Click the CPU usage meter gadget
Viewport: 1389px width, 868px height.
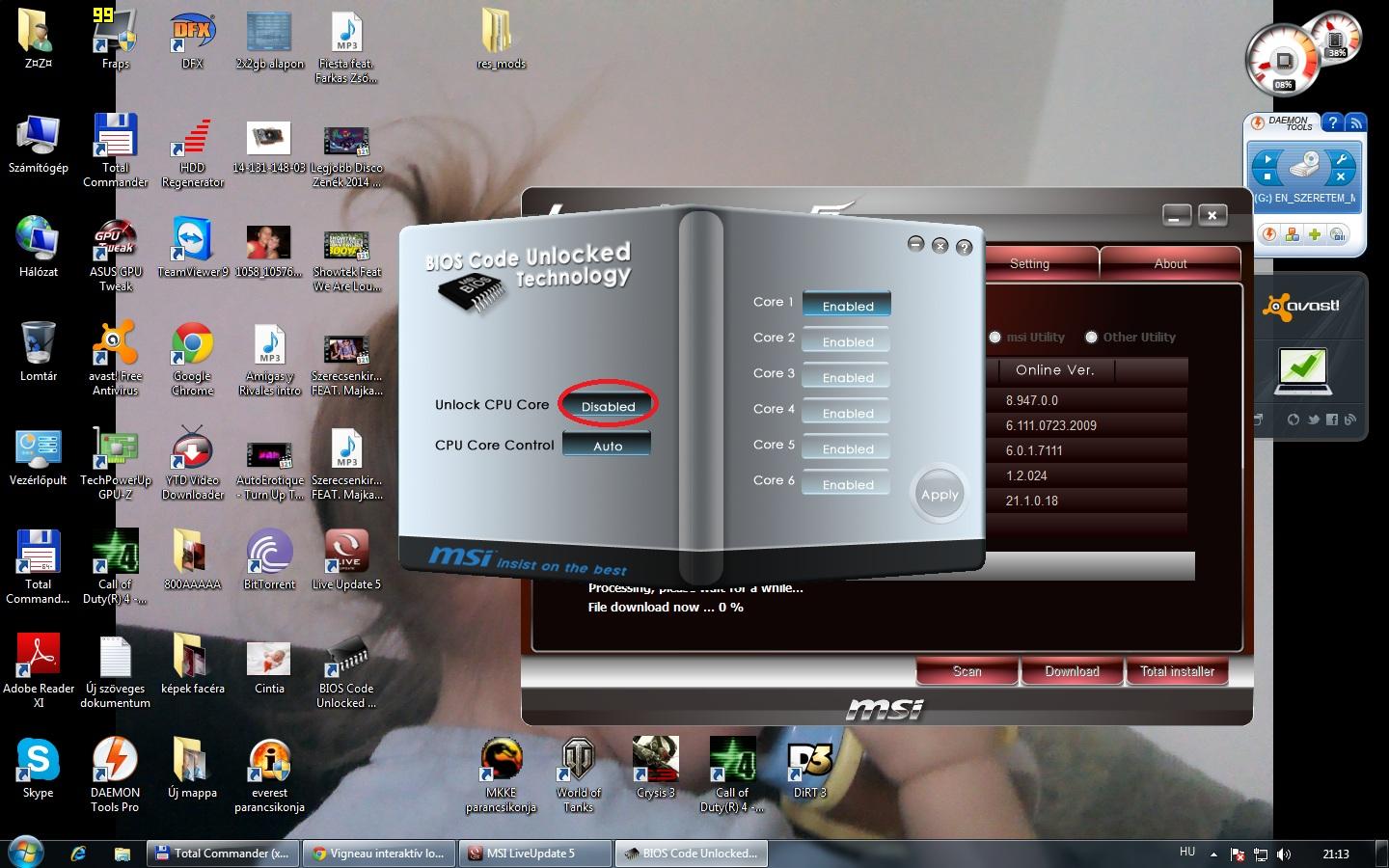pos(1283,62)
